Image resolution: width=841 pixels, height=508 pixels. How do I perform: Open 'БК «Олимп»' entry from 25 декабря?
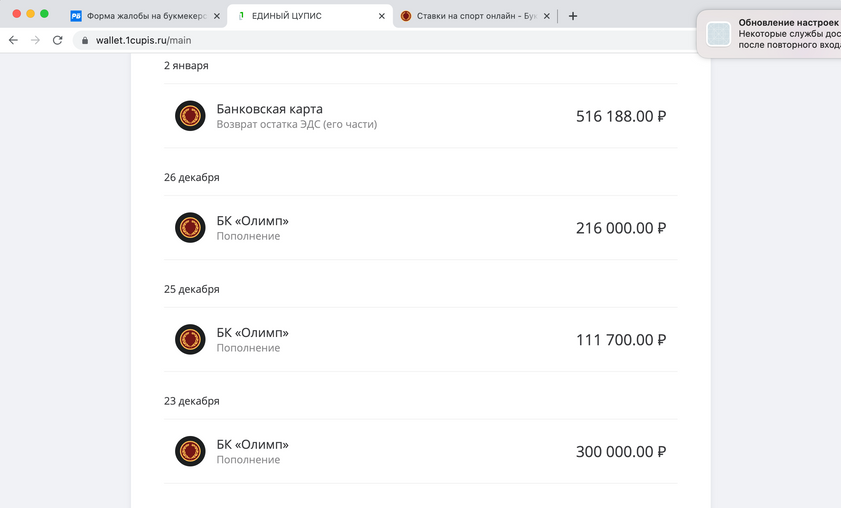(x=420, y=340)
